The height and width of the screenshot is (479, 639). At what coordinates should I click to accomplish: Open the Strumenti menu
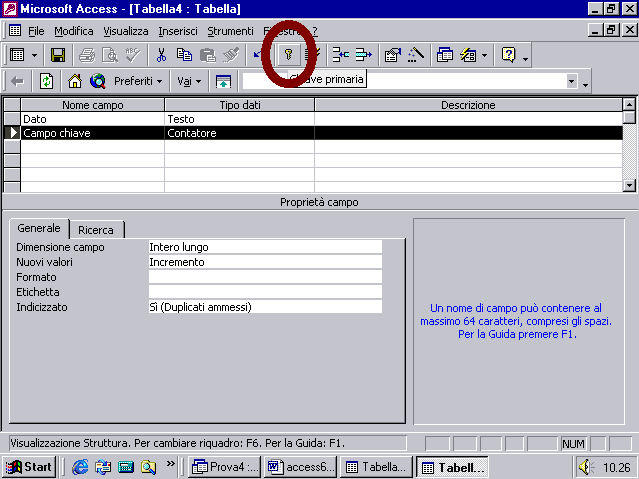[230, 31]
